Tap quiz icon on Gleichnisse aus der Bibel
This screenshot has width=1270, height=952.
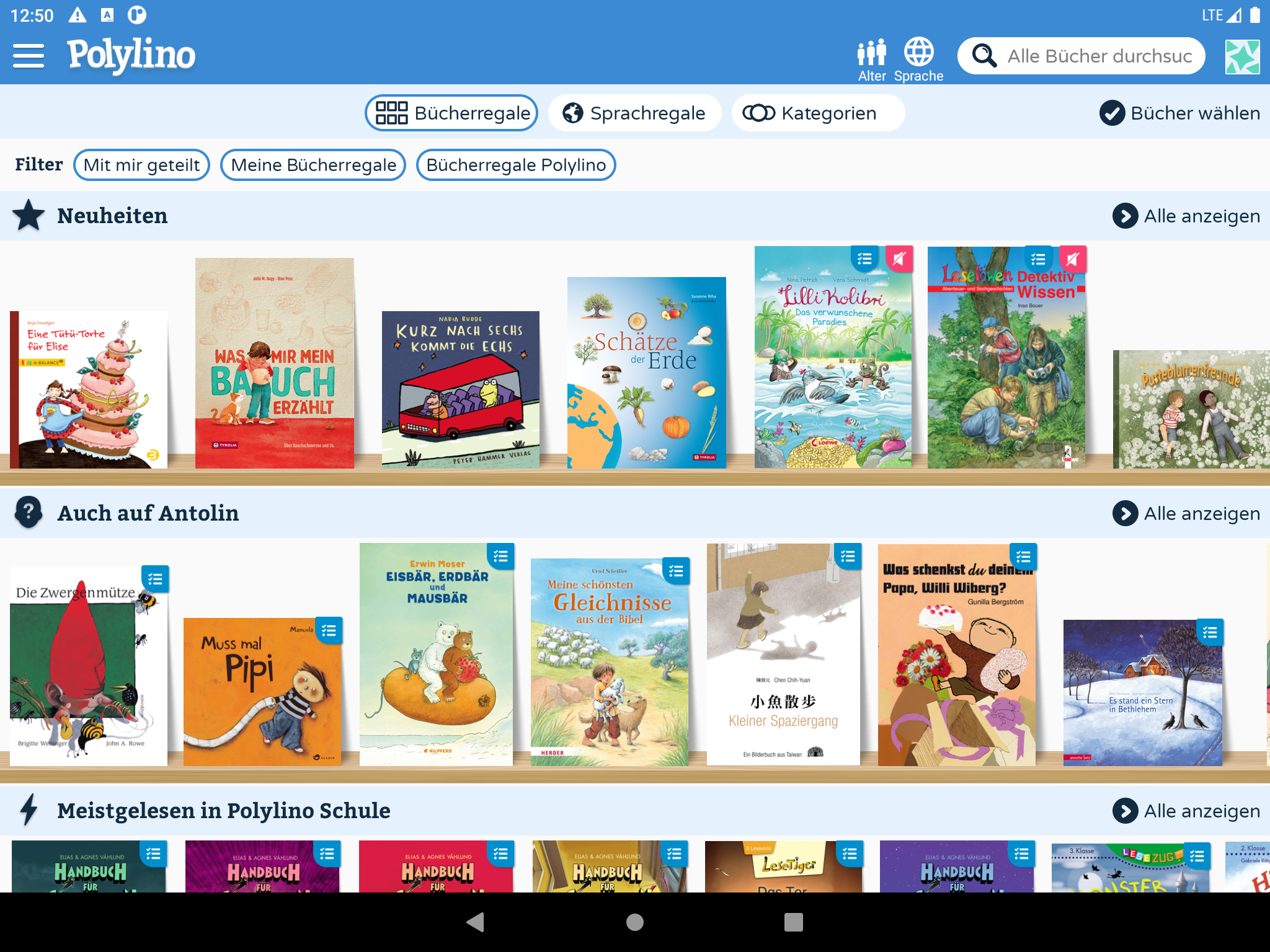click(676, 571)
